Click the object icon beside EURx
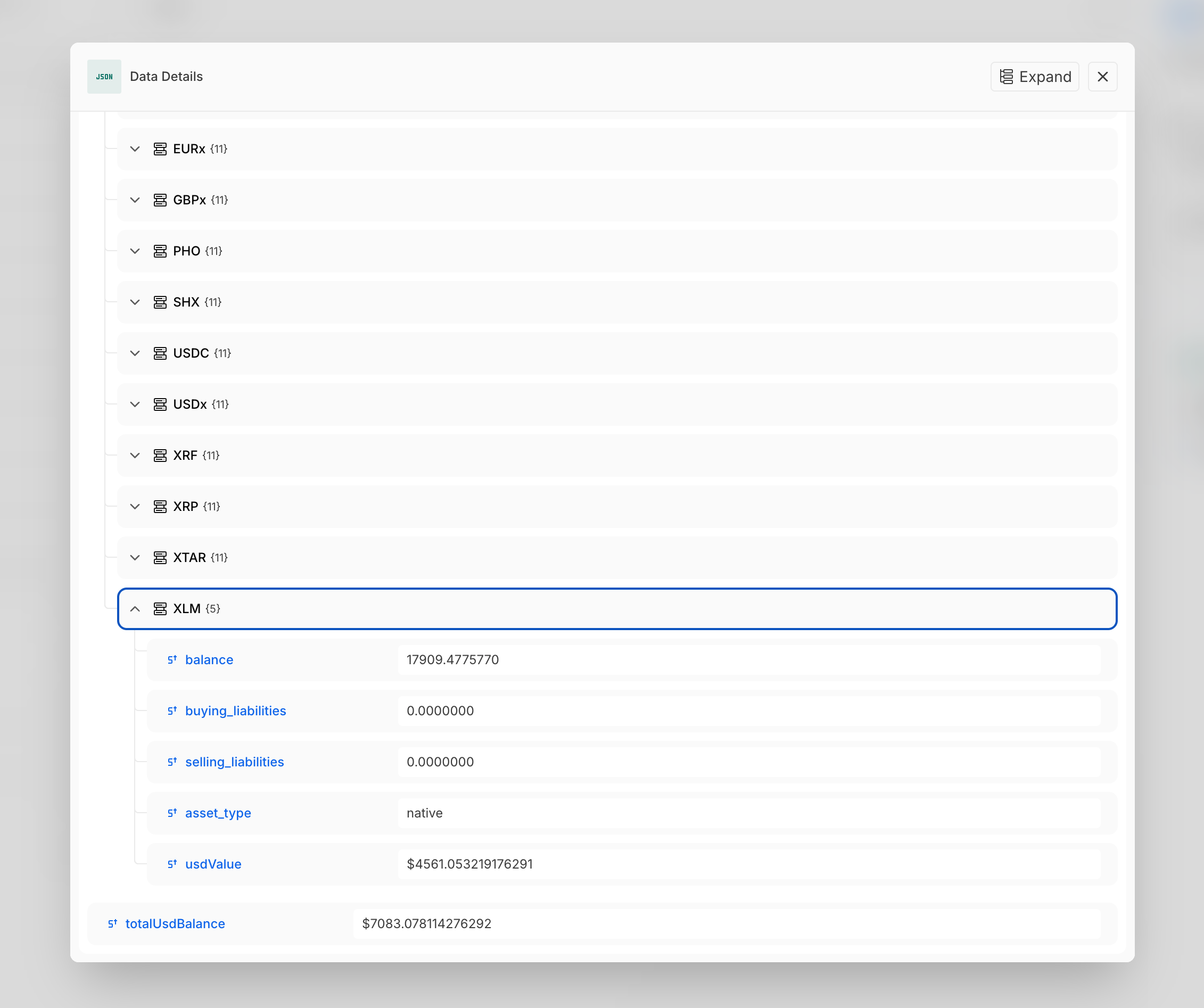 [160, 149]
